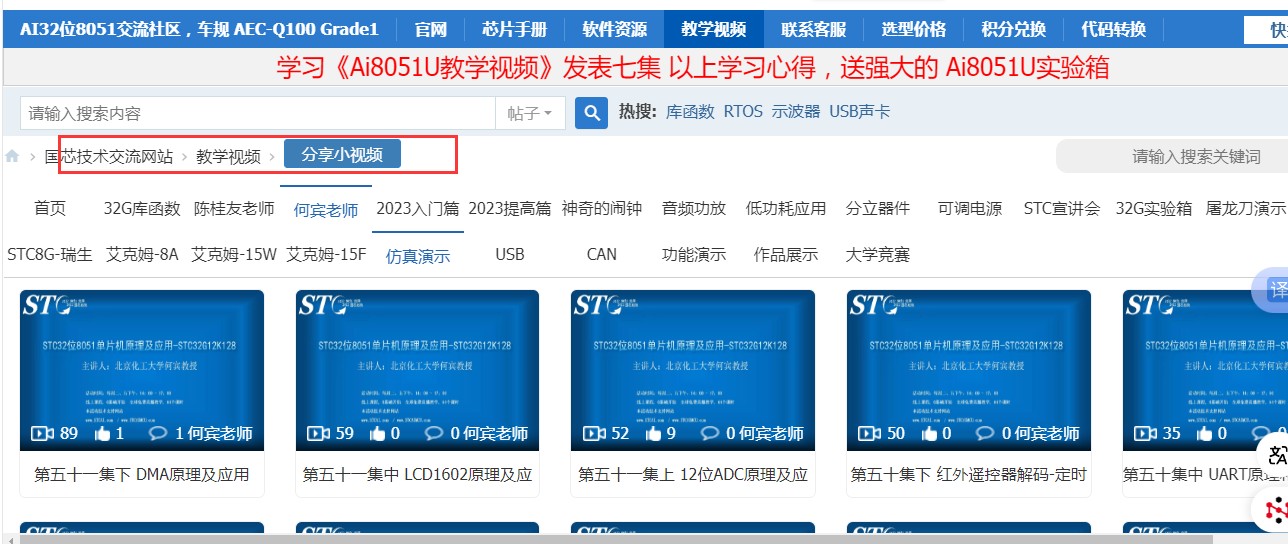The height and width of the screenshot is (544, 1288).
Task: Open the 选型价格 top navigation item
Action: (914, 29)
